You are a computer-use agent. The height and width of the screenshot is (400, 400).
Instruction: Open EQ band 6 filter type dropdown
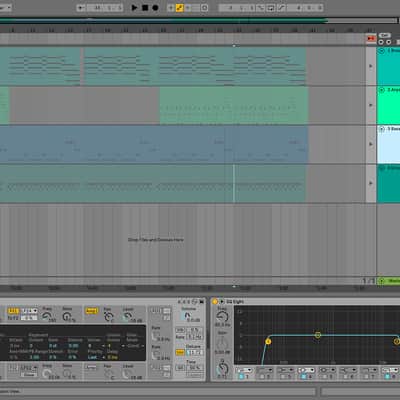pos(348,370)
